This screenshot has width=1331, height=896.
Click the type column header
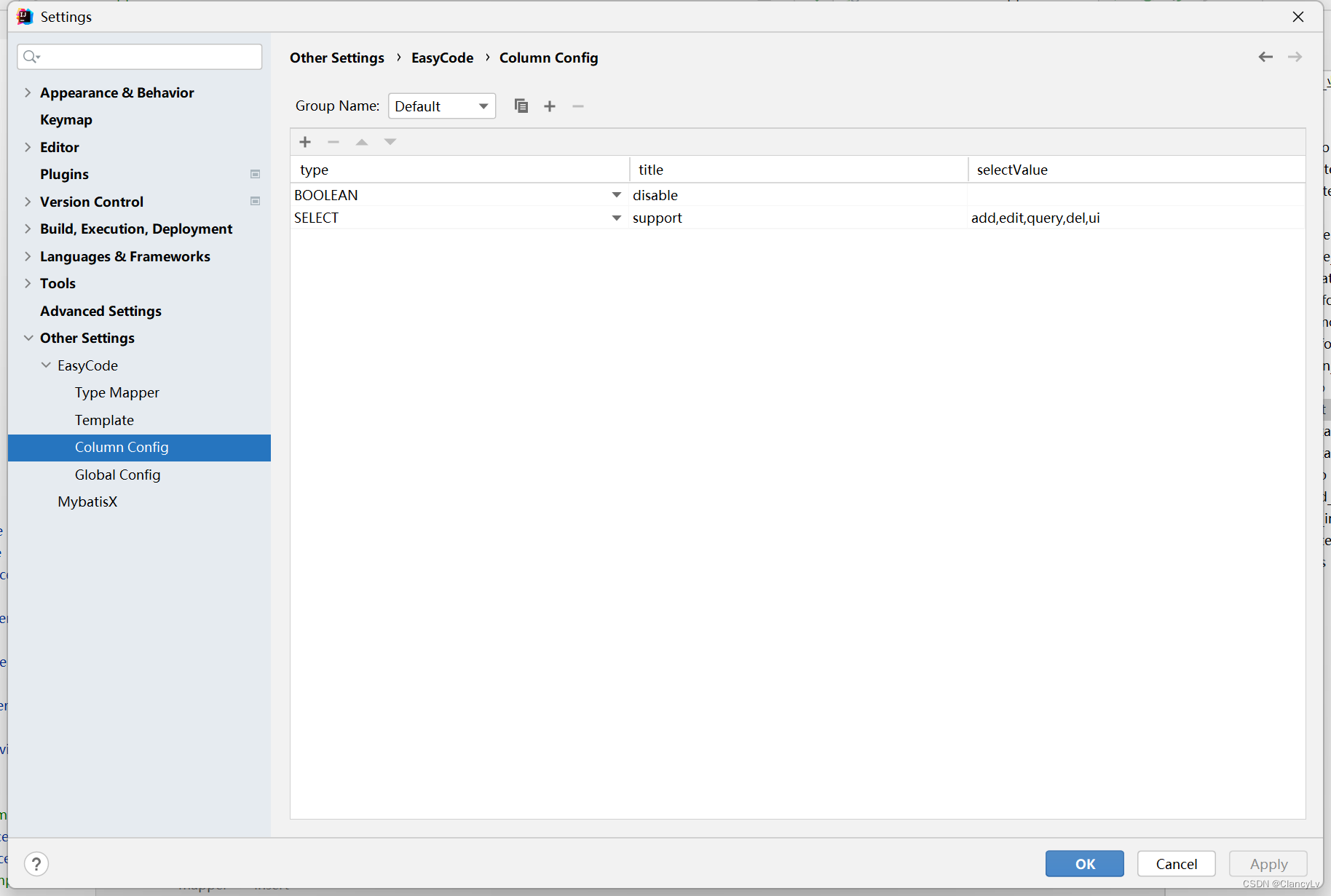459,170
